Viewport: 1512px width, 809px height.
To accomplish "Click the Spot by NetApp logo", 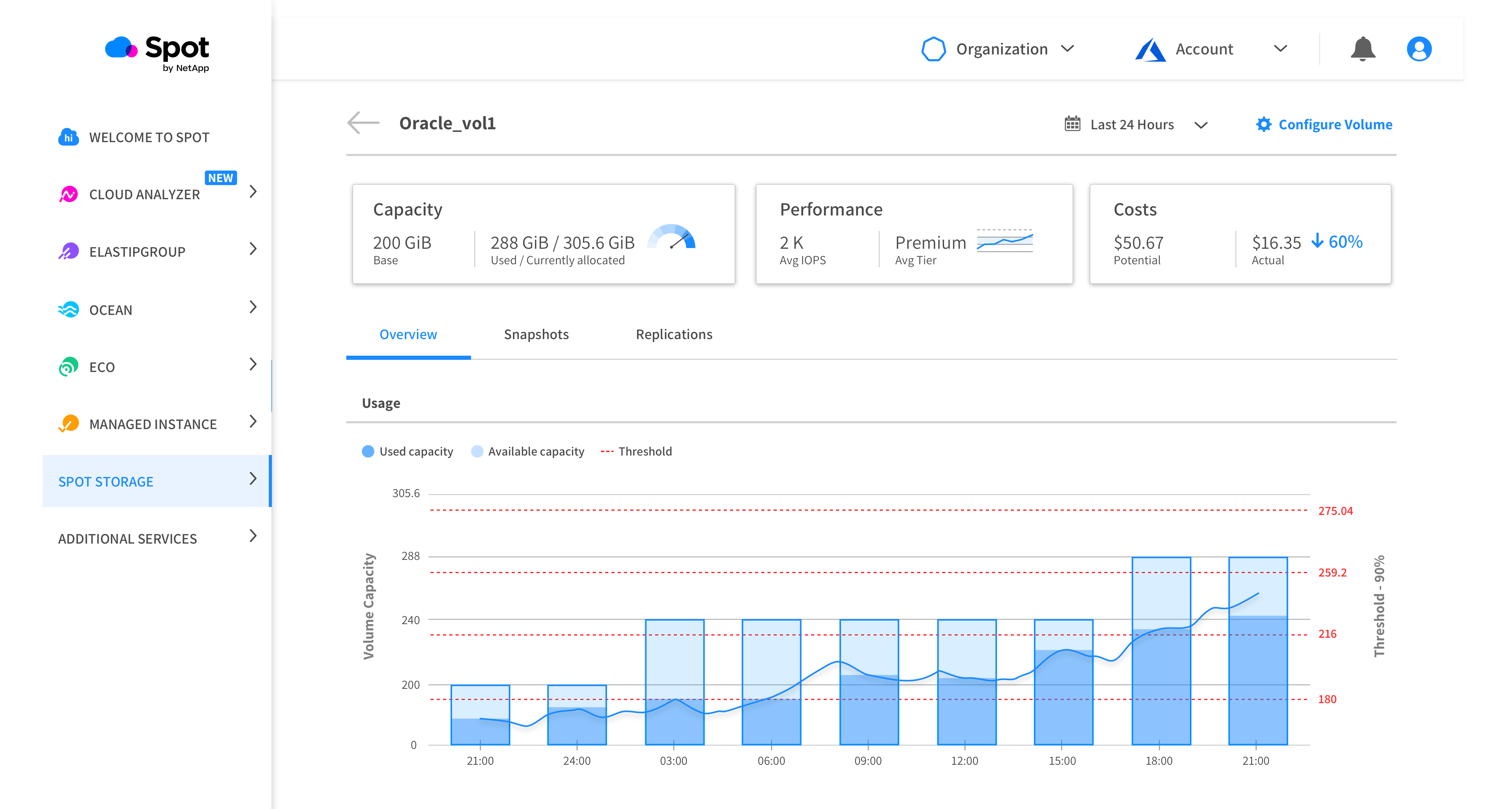I will 157,53.
